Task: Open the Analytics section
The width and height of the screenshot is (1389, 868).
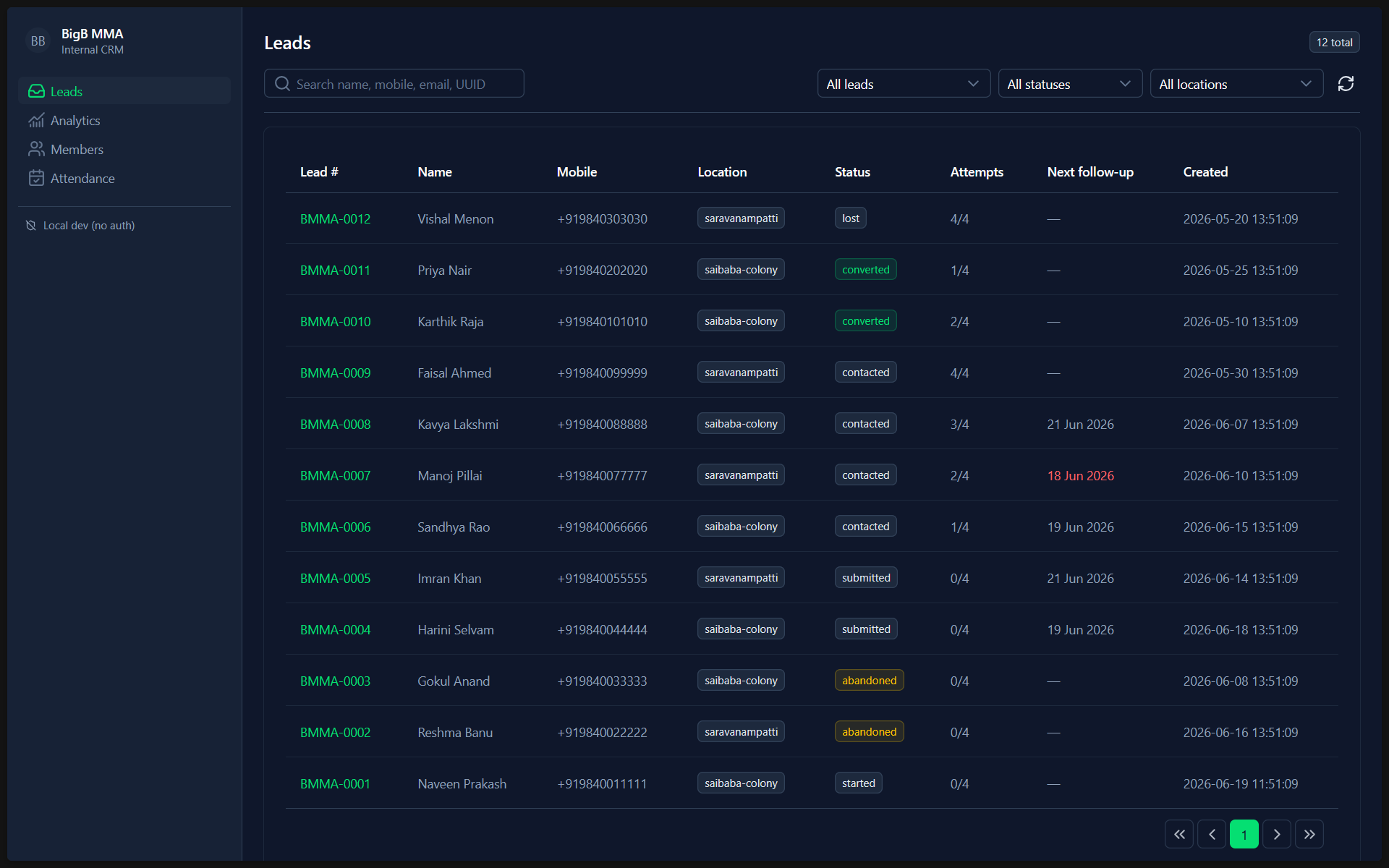Action: [124, 120]
